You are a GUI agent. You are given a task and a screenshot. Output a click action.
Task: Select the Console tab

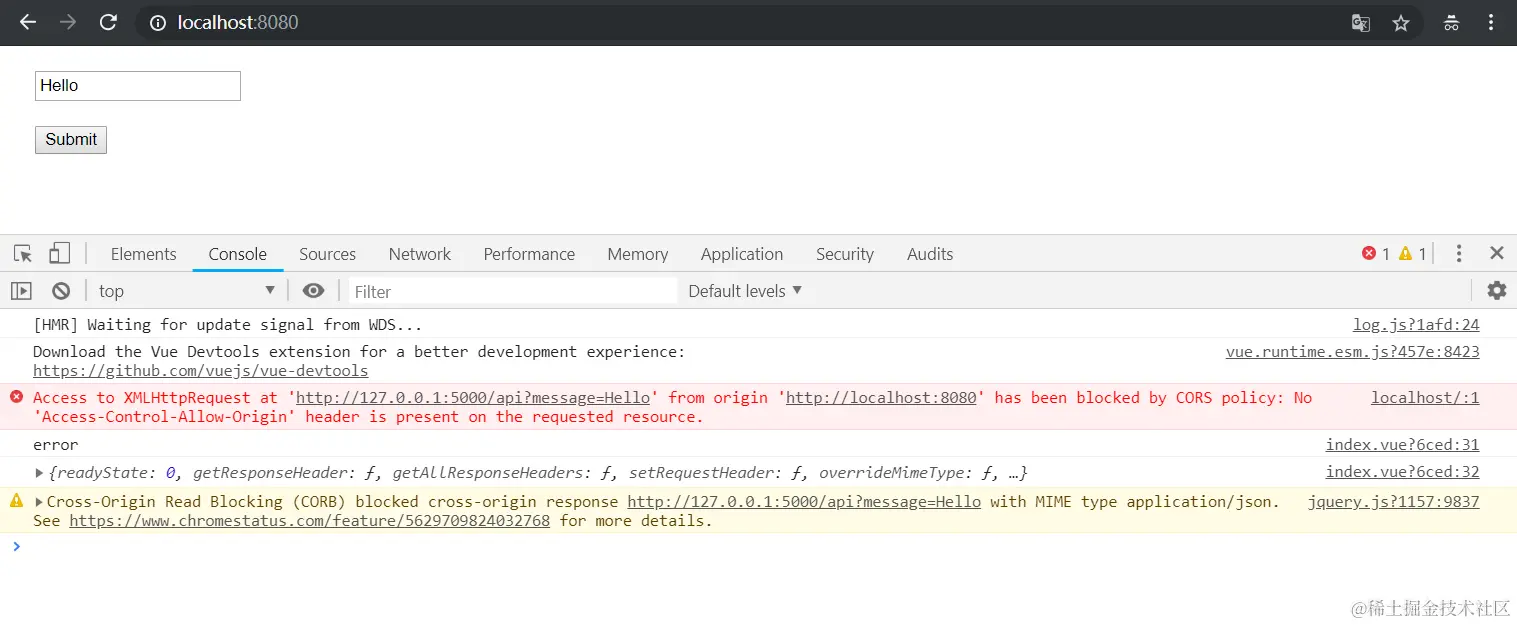238,254
